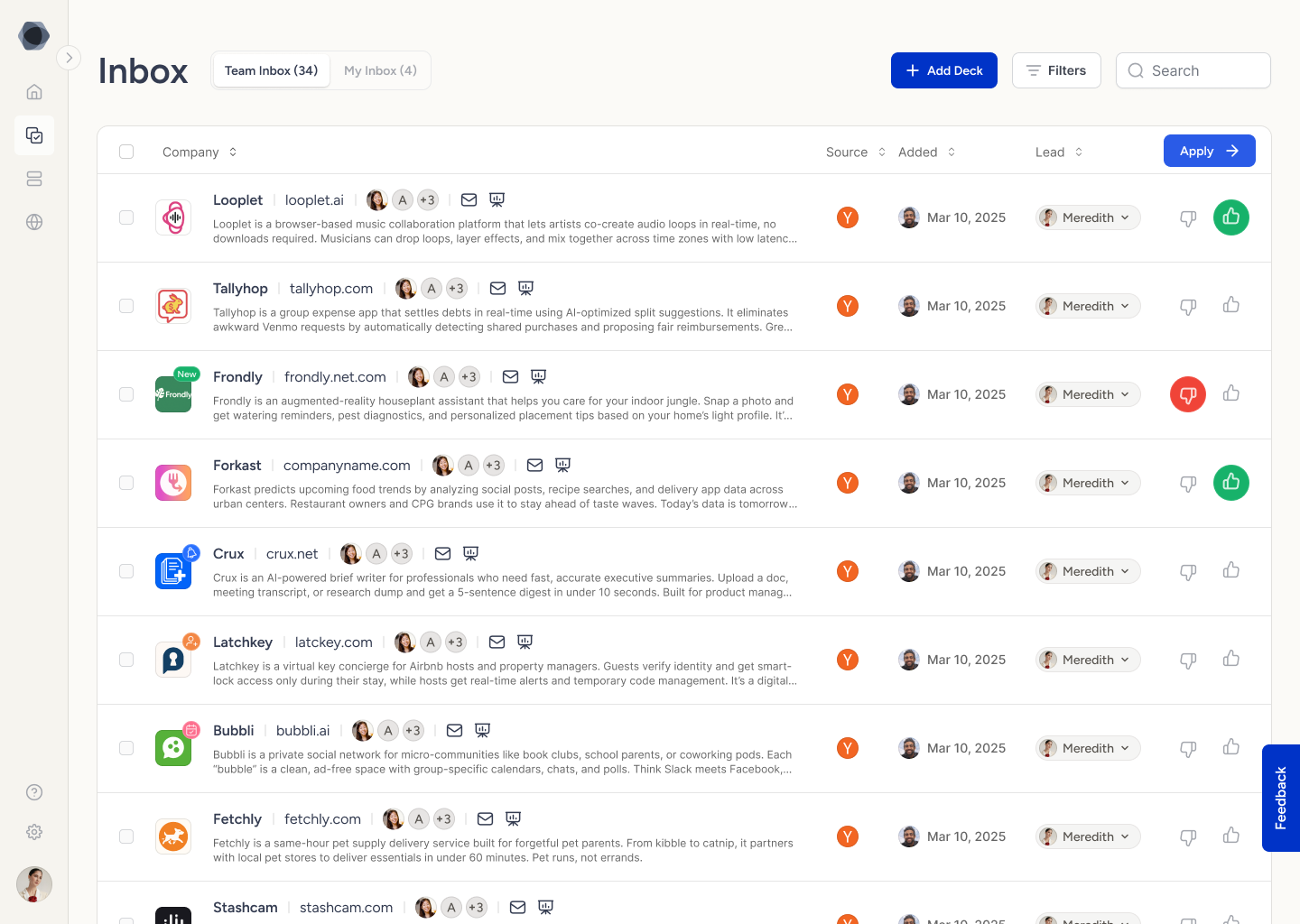Click thumbs down for Tallyhop
1300x924 pixels.
pyautogui.click(x=1188, y=306)
